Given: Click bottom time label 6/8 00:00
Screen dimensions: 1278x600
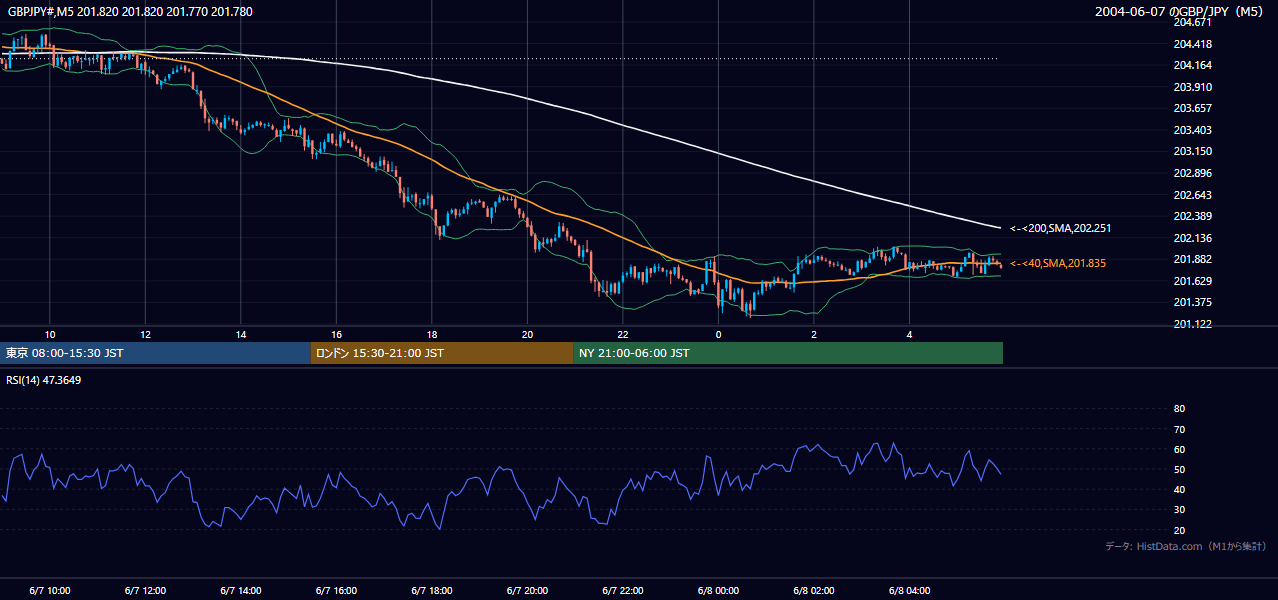Looking at the screenshot, I should coord(718,591).
